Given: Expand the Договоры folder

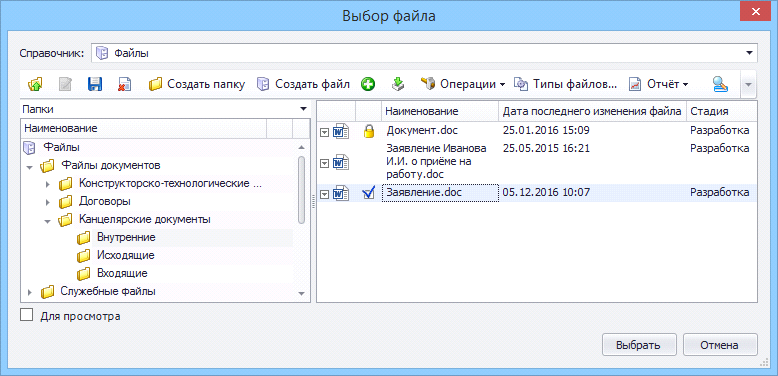Looking at the screenshot, I should point(48,202).
